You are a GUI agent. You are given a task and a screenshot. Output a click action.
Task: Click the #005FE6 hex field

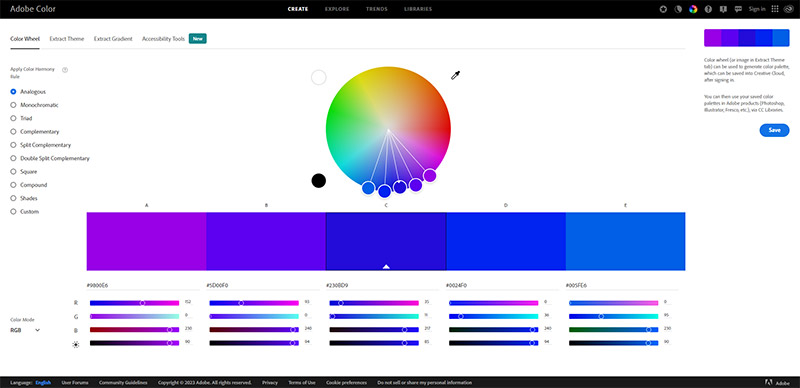click(x=622, y=285)
